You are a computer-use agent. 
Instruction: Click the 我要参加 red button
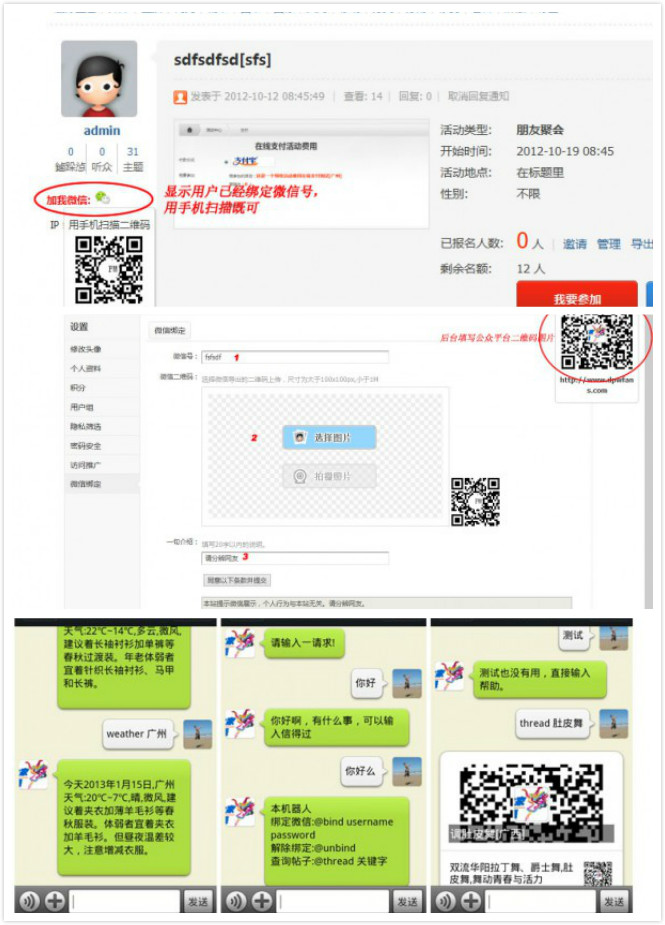[x=577, y=294]
